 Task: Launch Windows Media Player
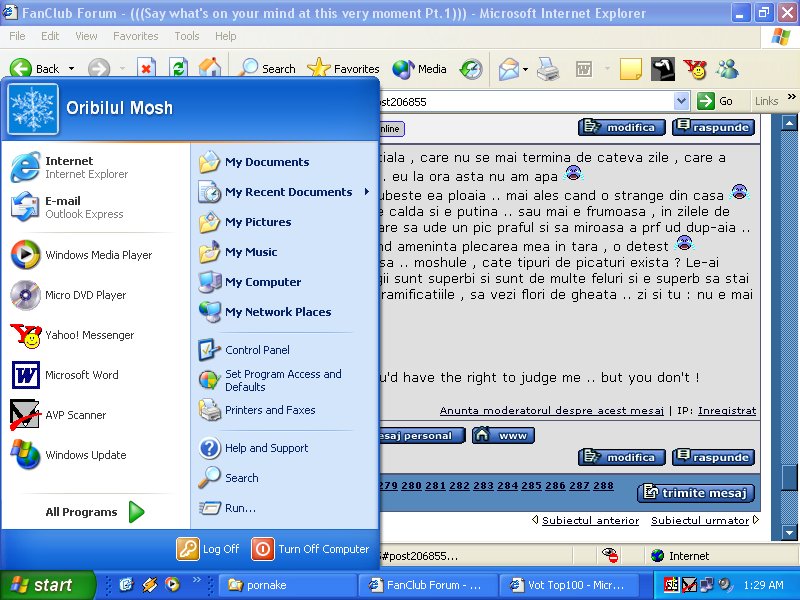click(x=95, y=255)
